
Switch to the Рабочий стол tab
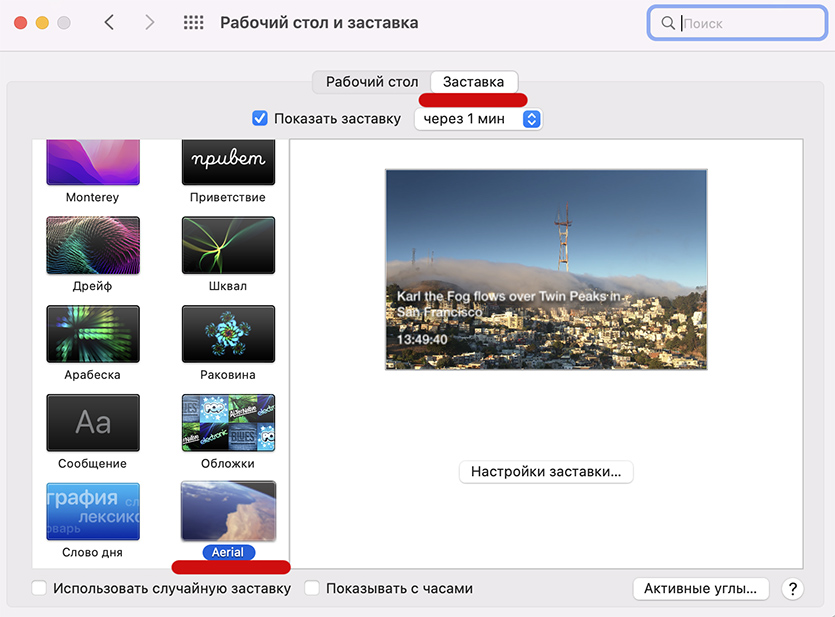[x=372, y=82]
